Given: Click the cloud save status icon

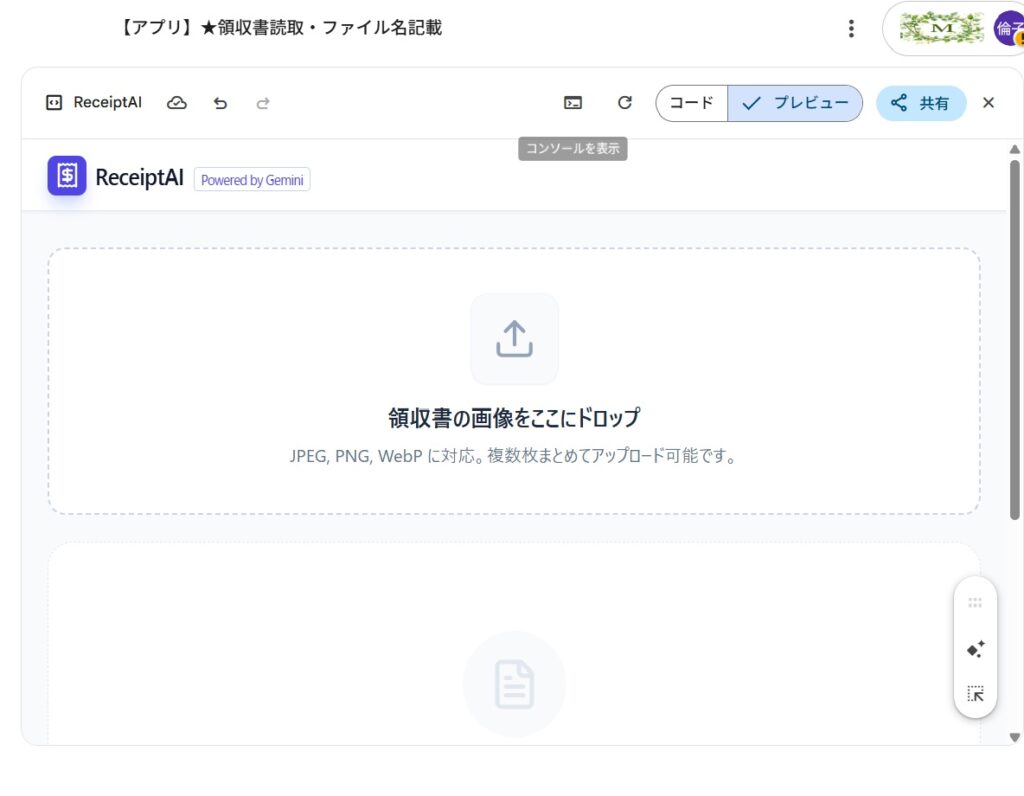Looking at the screenshot, I should [177, 102].
